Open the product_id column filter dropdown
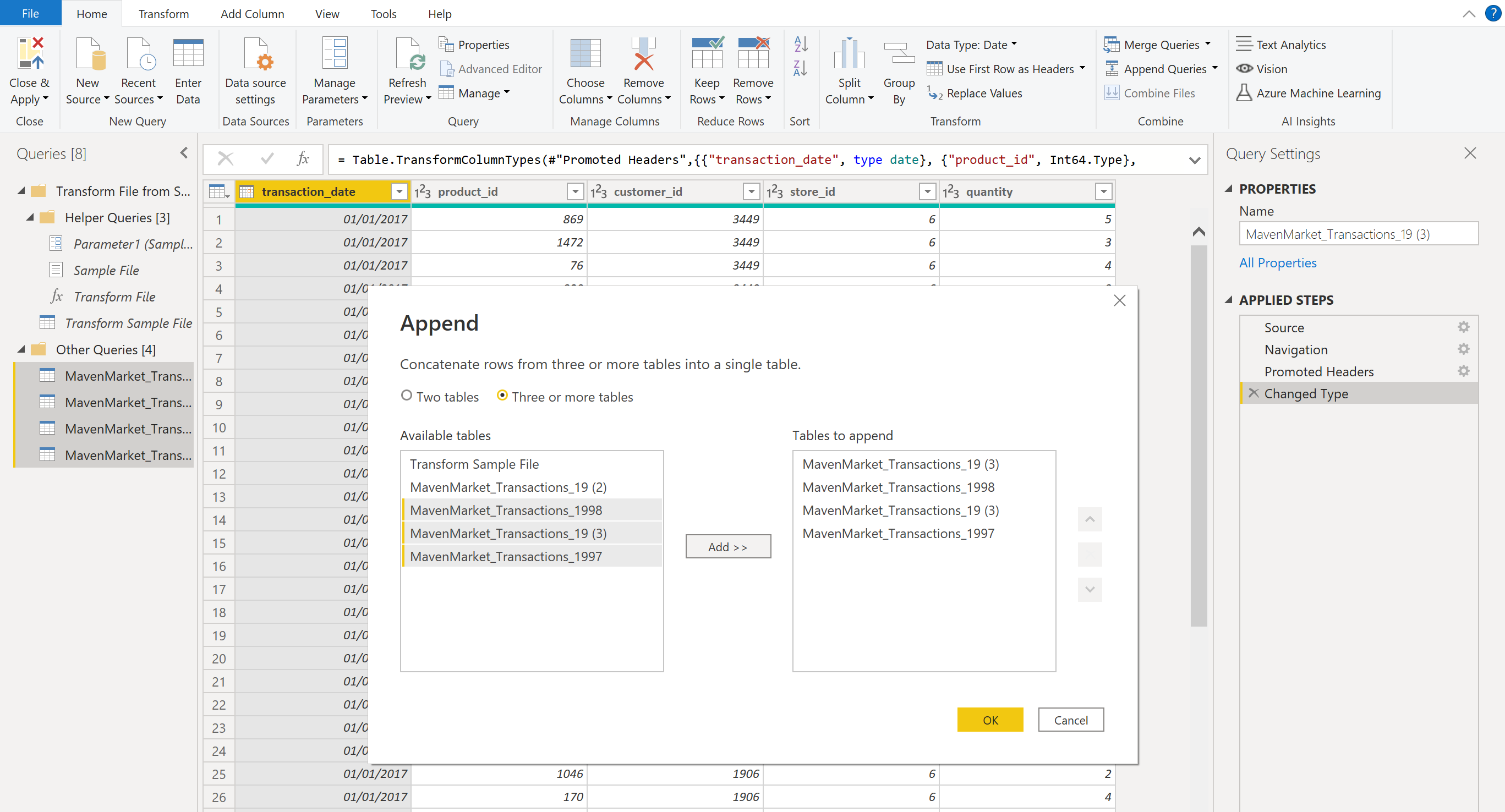Screen dimensions: 1505x812 [x=576, y=191]
